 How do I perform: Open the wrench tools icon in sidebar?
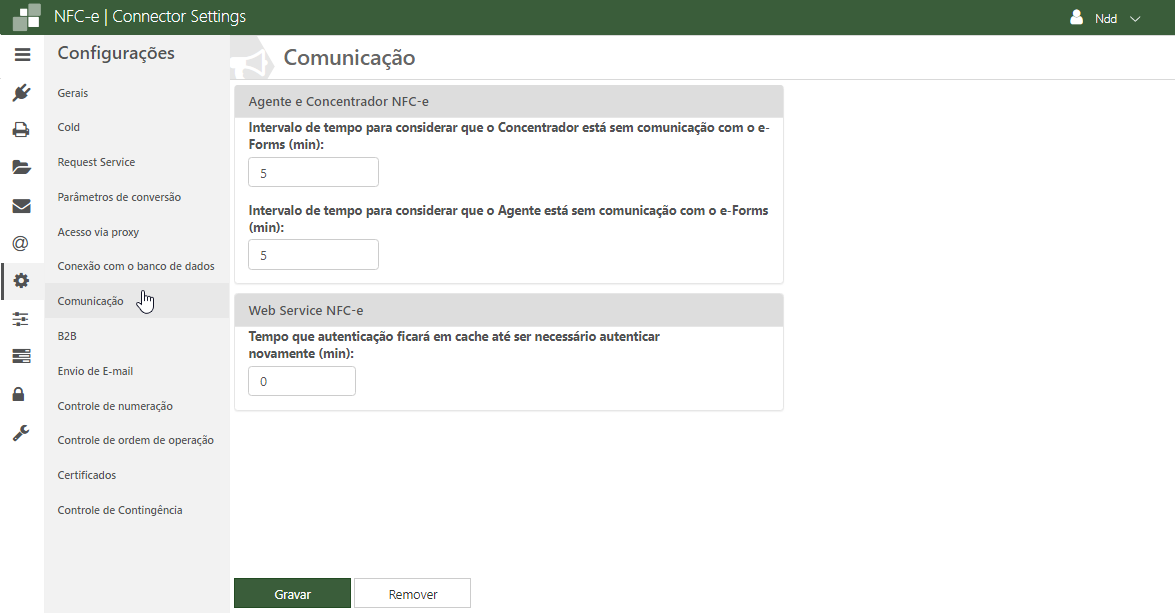(x=21, y=433)
